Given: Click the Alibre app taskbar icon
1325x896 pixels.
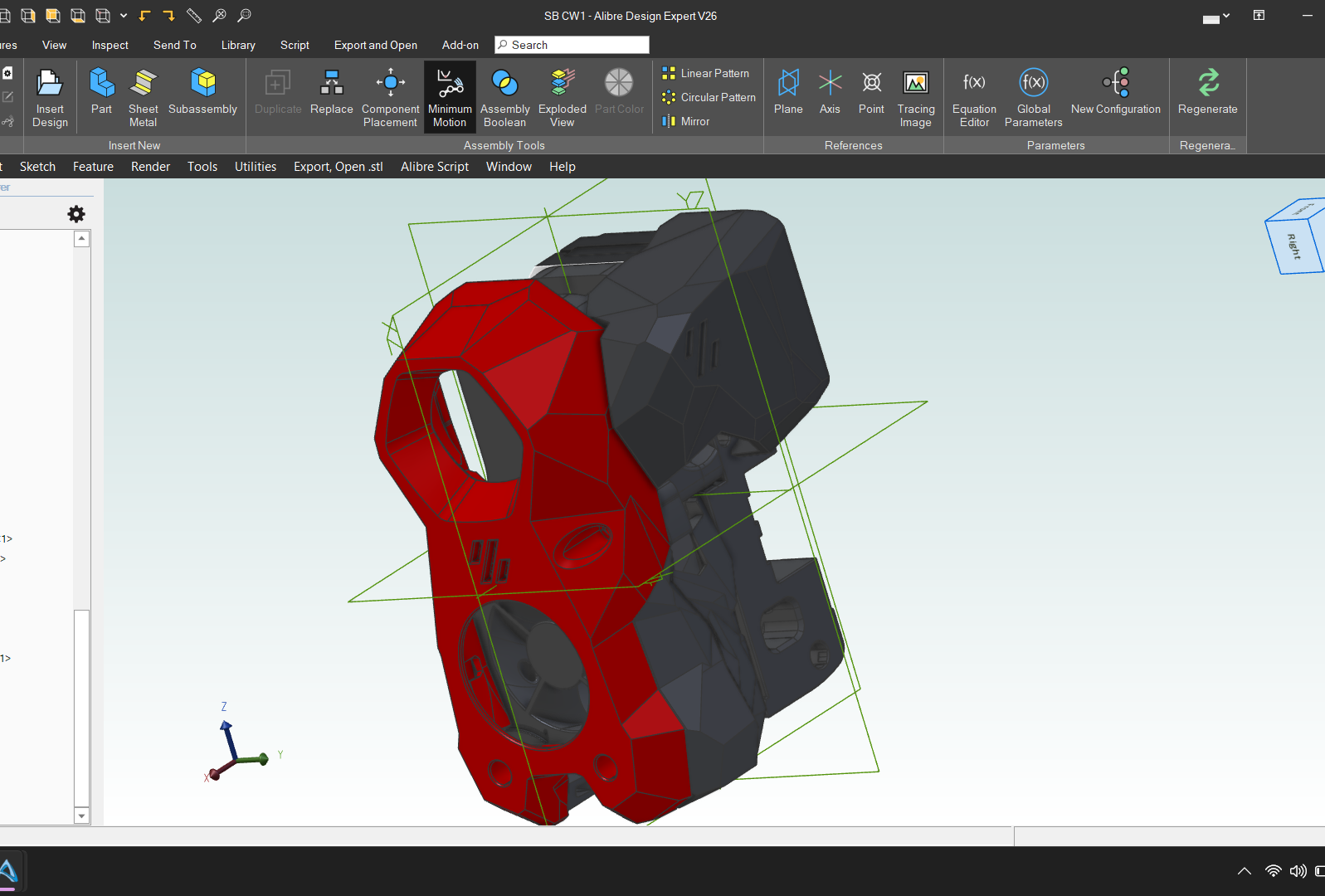Looking at the screenshot, I should point(8,871).
